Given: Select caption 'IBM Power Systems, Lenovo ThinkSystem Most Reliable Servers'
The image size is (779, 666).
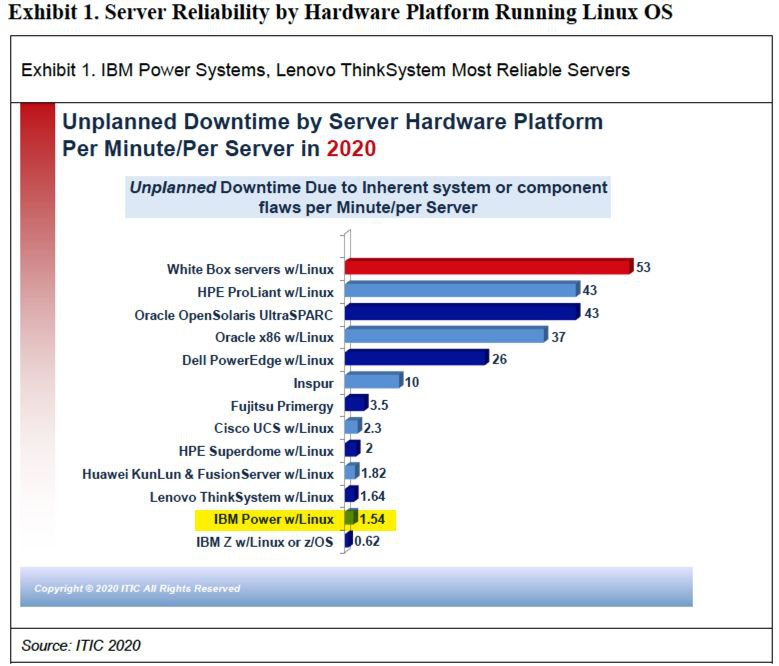Looking at the screenshot, I should [x=365, y=70].
